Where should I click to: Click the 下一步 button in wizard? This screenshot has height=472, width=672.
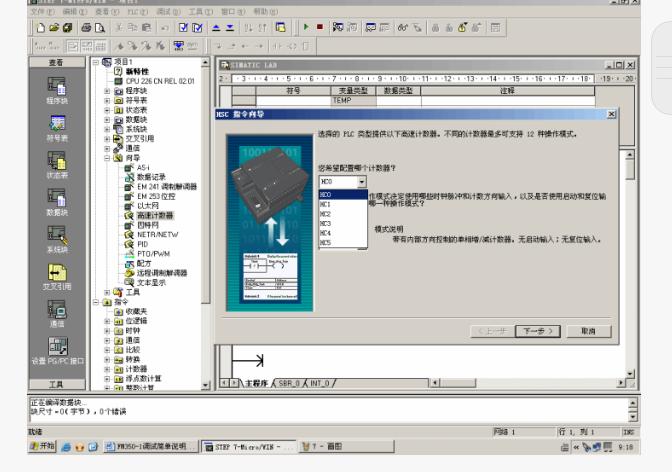tap(537, 331)
